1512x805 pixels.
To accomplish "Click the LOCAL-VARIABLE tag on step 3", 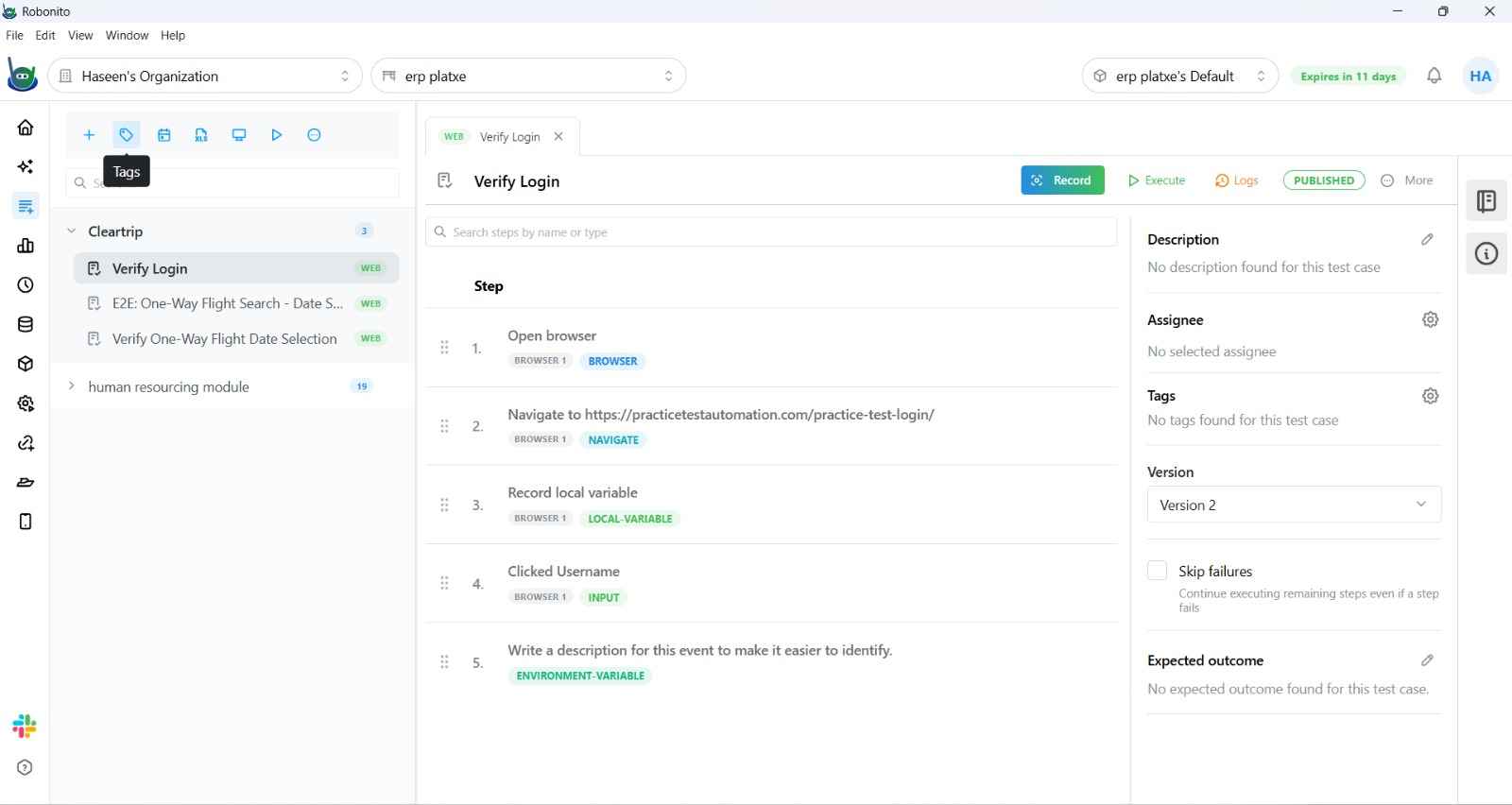I will coord(630,519).
